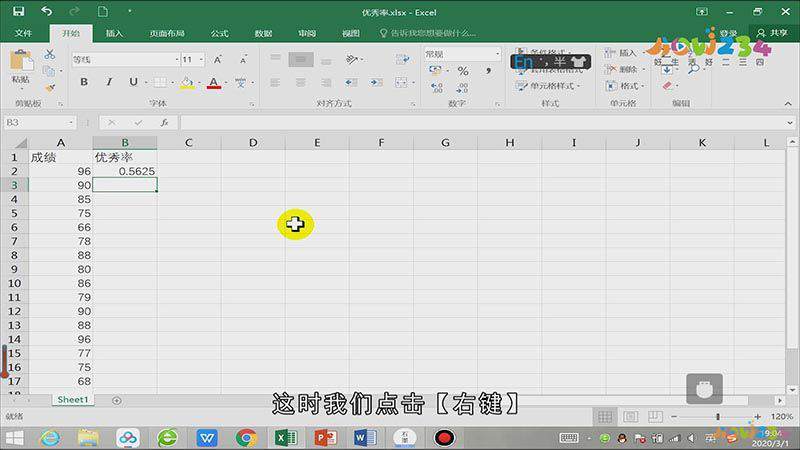Screen dimensions: 800x450
Task: Toggle italic formatting
Action: click(x=109, y=82)
